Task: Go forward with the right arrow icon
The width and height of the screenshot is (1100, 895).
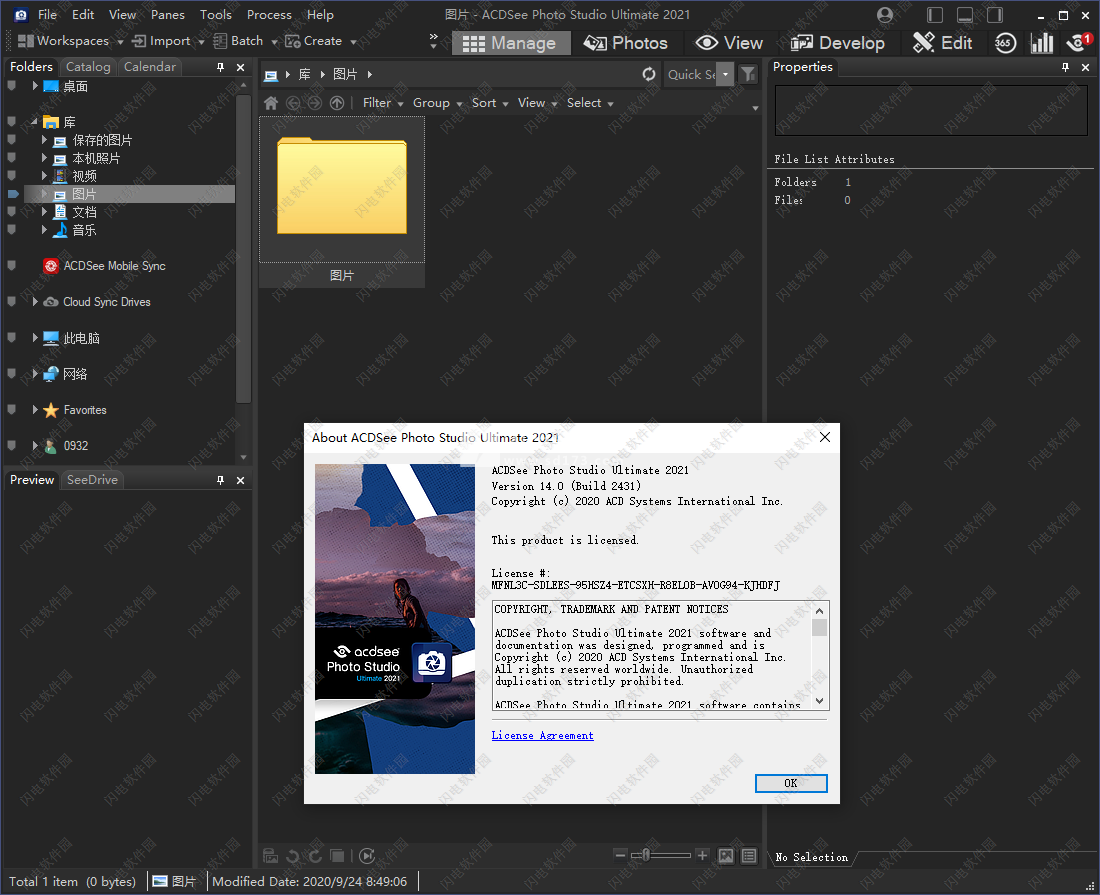Action: point(315,103)
